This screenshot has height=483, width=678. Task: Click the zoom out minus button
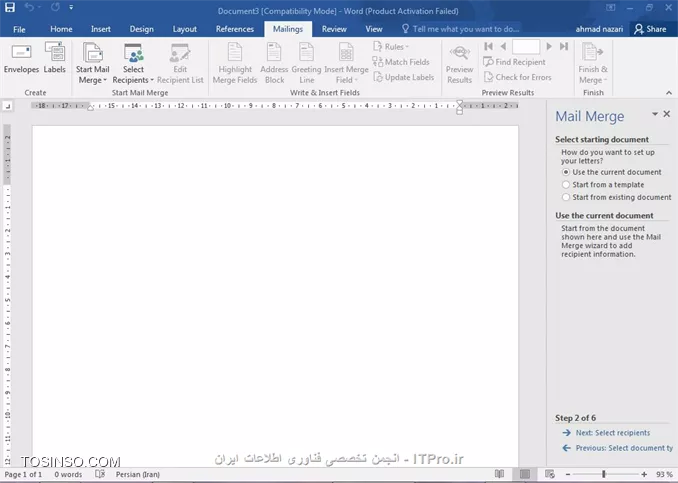pyautogui.click(x=568, y=474)
